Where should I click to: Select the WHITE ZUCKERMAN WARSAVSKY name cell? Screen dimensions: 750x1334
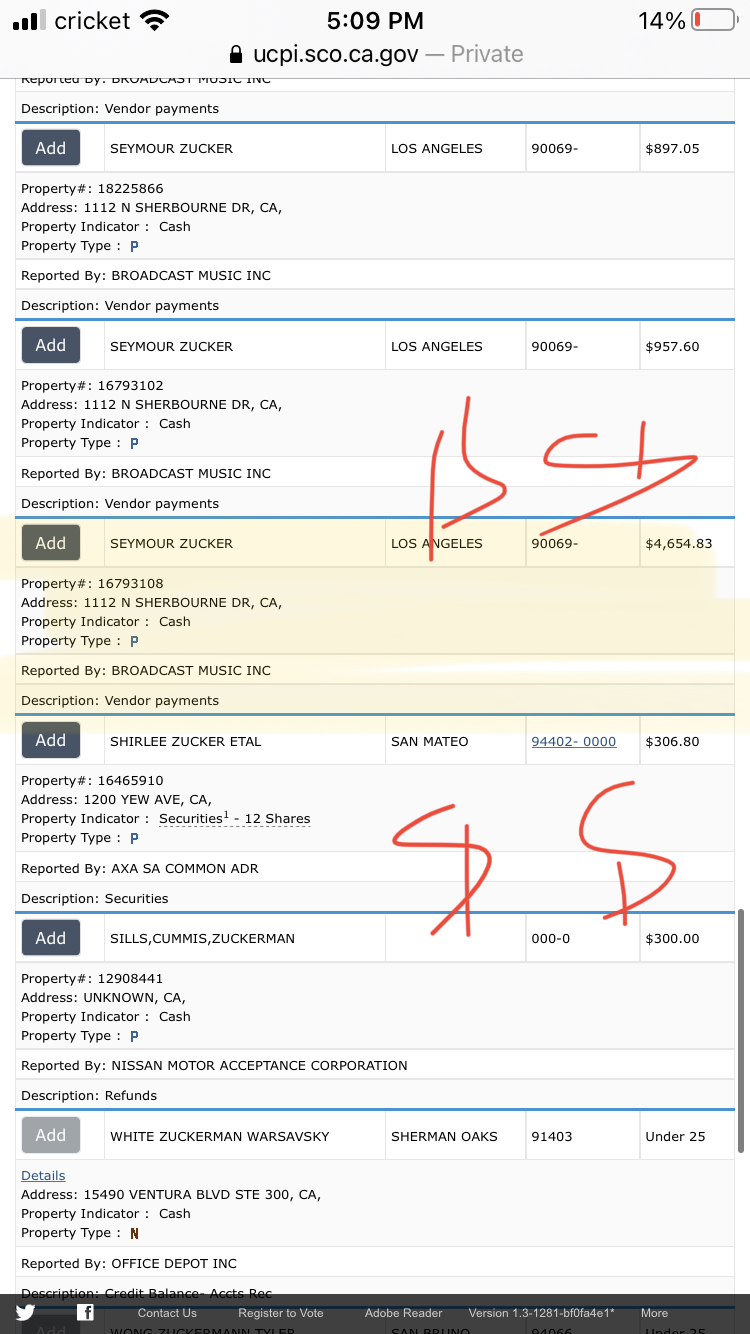pyautogui.click(x=244, y=1136)
